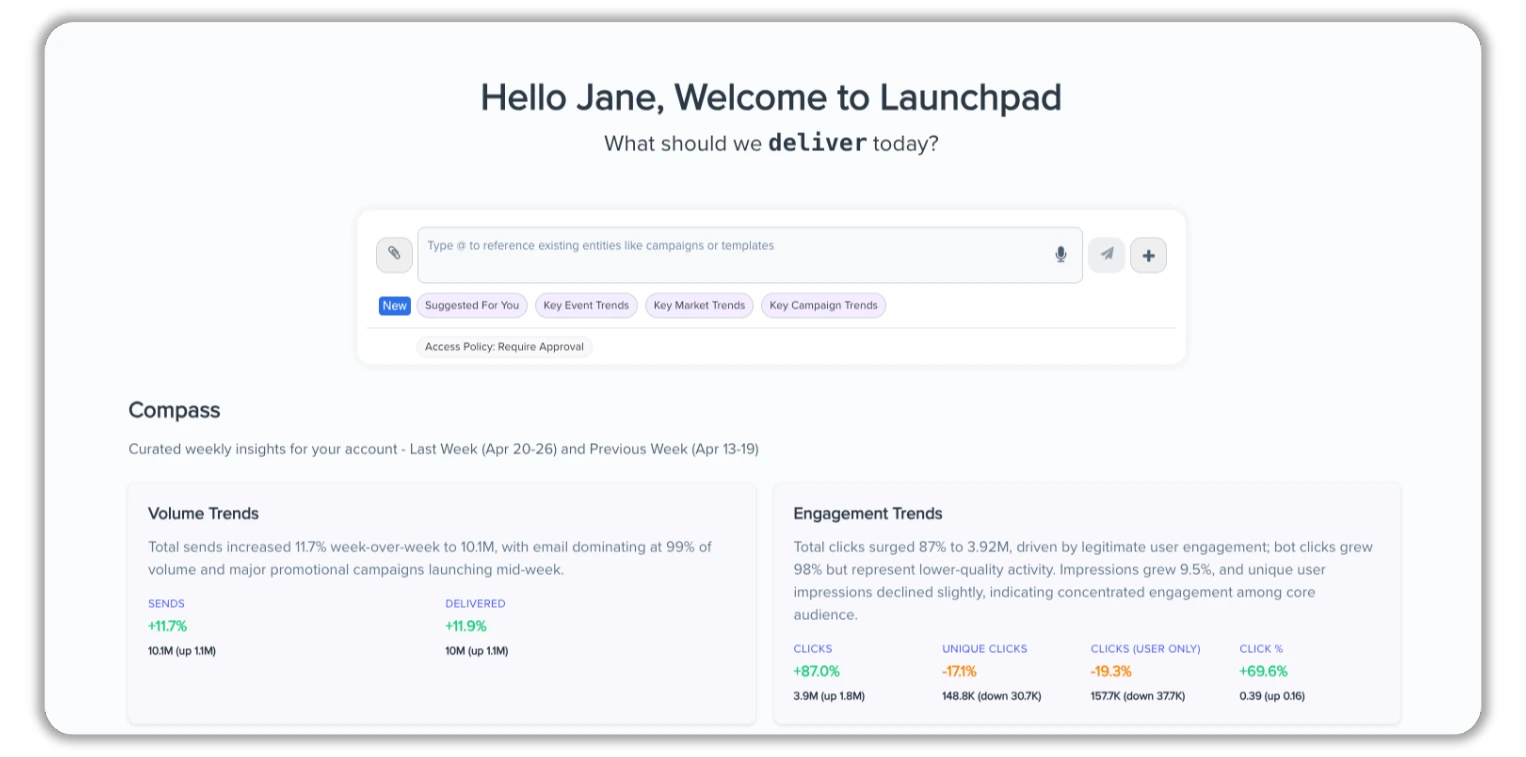Click the What should we deliver today tagline
Screen dimensions: 1526x757
pyautogui.click(x=771, y=143)
